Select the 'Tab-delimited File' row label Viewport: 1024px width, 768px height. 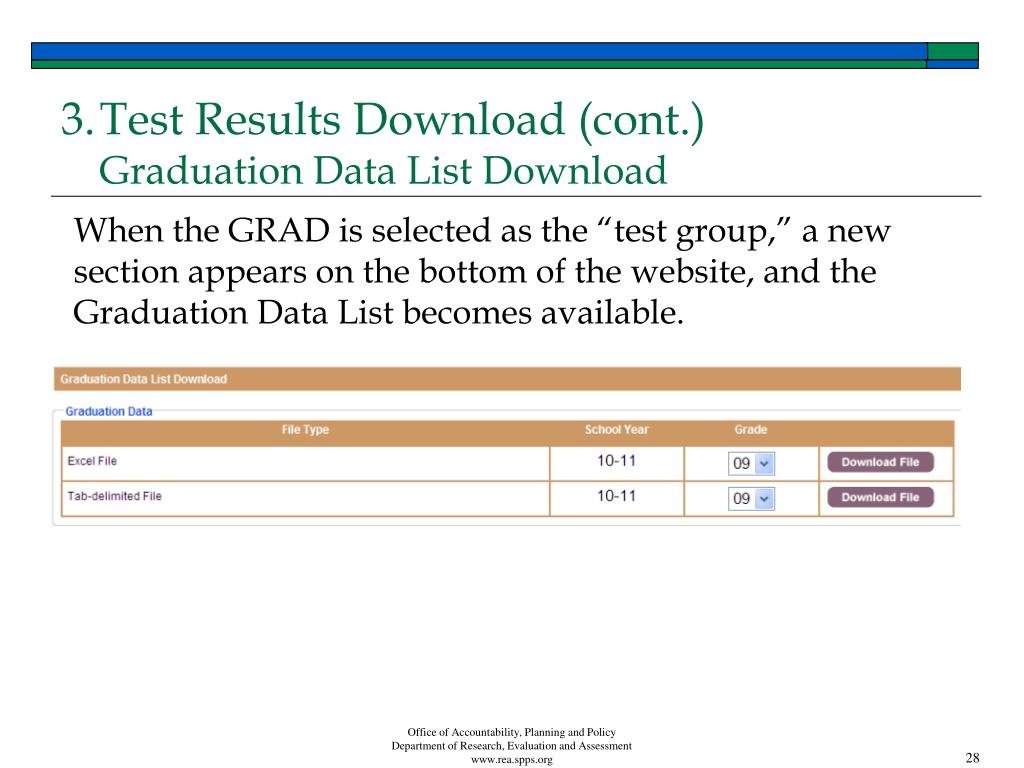pyautogui.click(x=114, y=496)
